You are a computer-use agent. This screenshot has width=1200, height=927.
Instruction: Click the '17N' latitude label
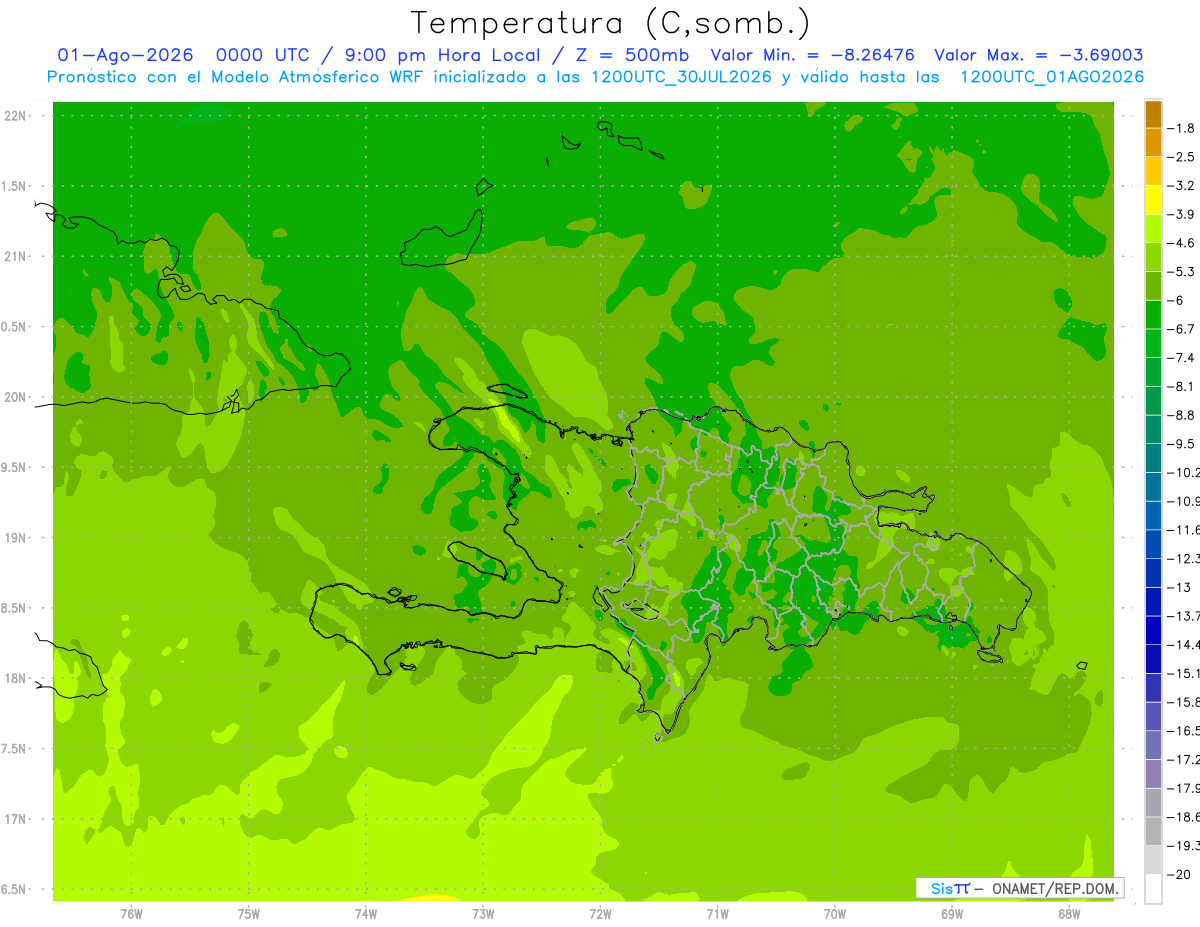tap(15, 819)
